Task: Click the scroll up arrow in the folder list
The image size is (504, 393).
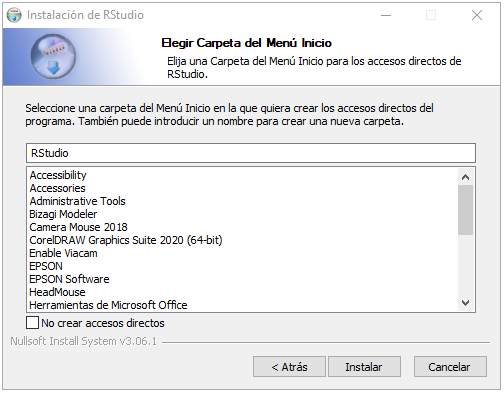Action: click(466, 177)
